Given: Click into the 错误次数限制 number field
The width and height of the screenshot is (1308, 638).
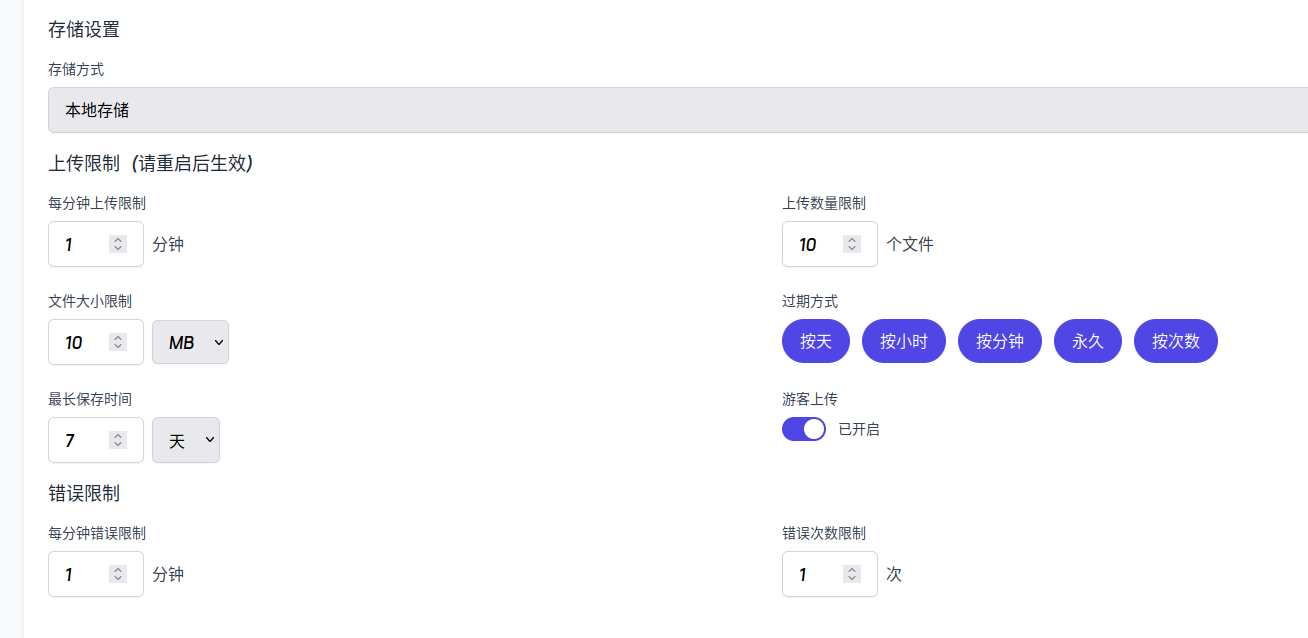Looking at the screenshot, I should (830, 574).
